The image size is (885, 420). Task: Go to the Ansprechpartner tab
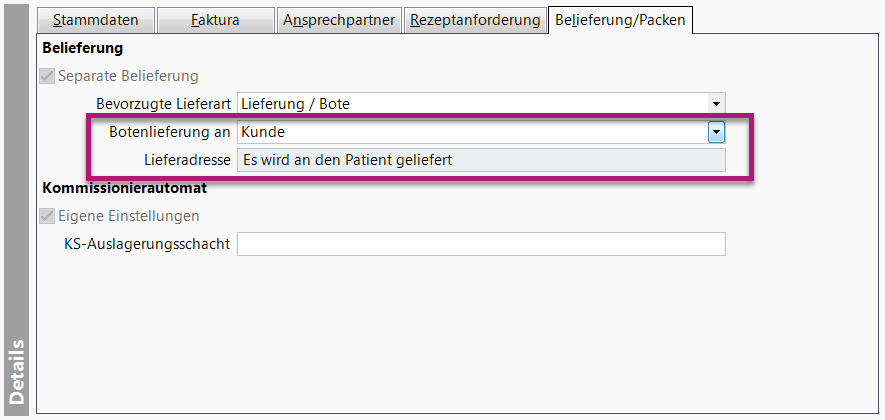click(x=339, y=19)
